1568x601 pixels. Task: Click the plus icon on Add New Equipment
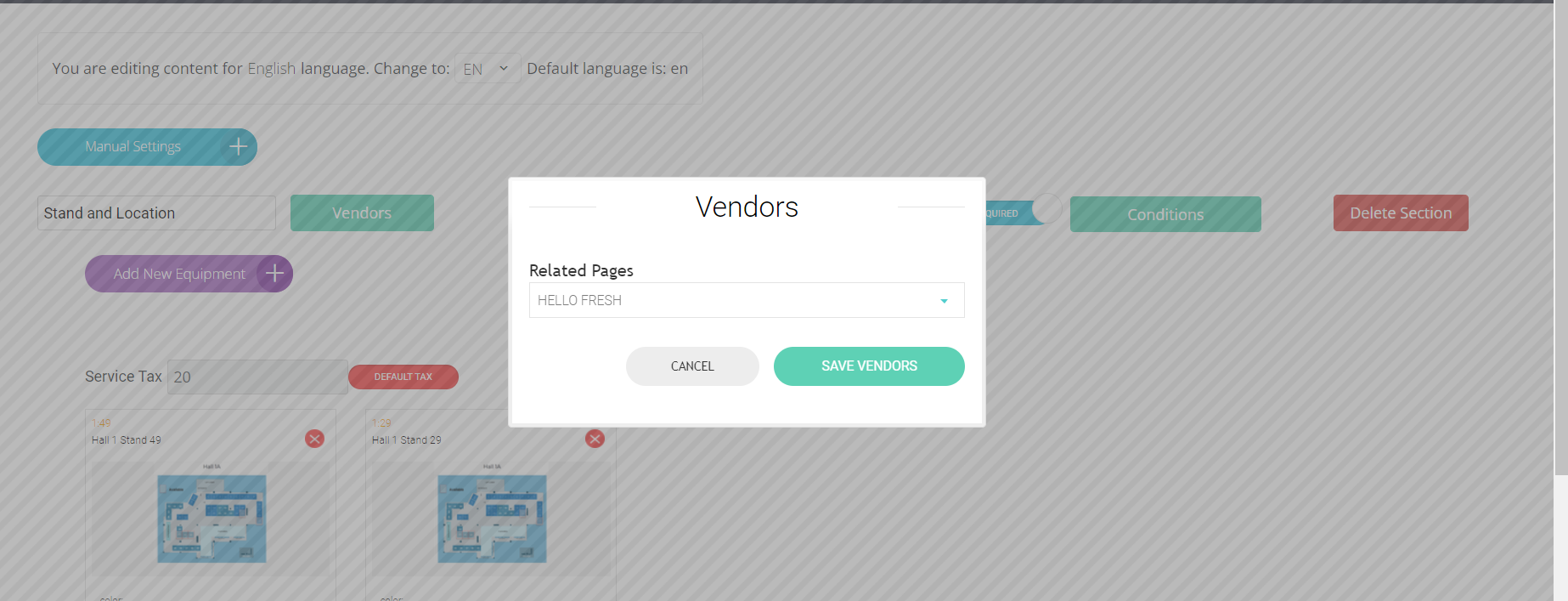click(274, 274)
